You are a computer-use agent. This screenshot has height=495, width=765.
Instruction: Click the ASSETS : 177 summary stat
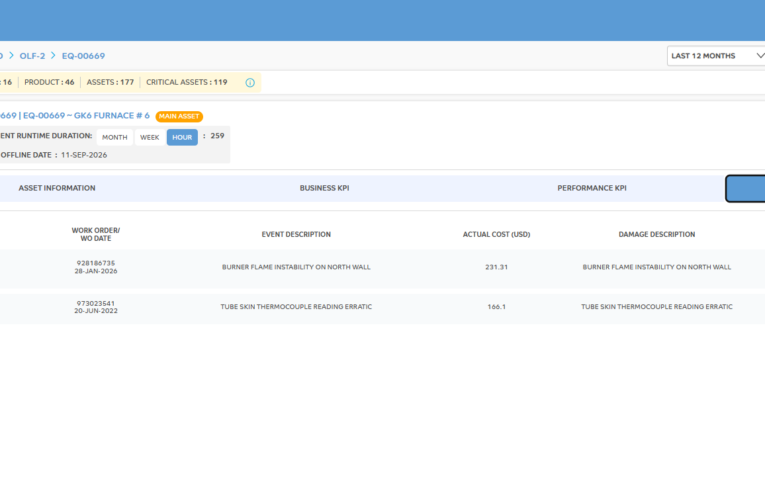point(110,82)
